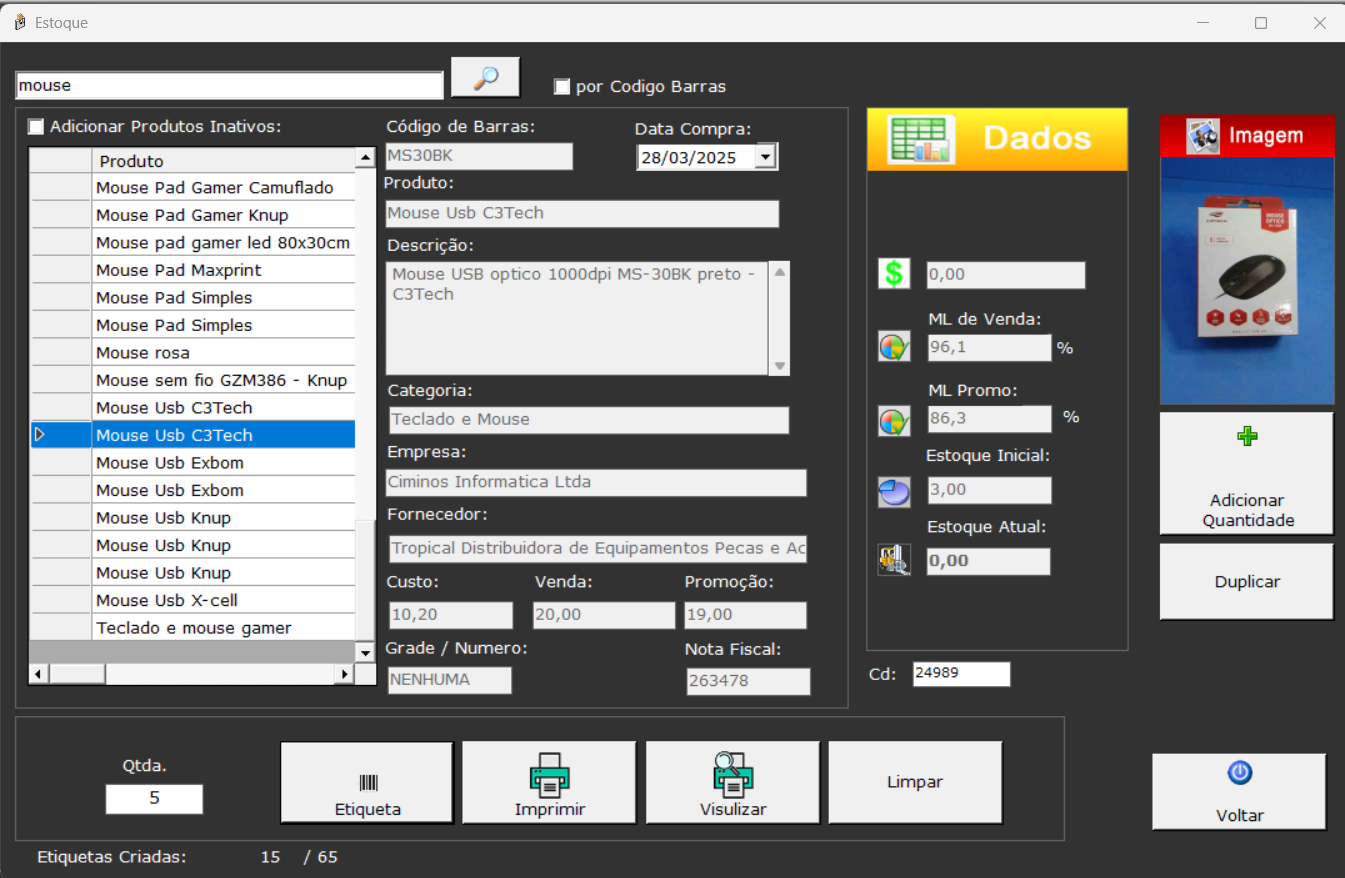This screenshot has height=878, width=1345.
Task: Select Mouse sem fio GZM386 - Knup row
Action: (x=221, y=380)
